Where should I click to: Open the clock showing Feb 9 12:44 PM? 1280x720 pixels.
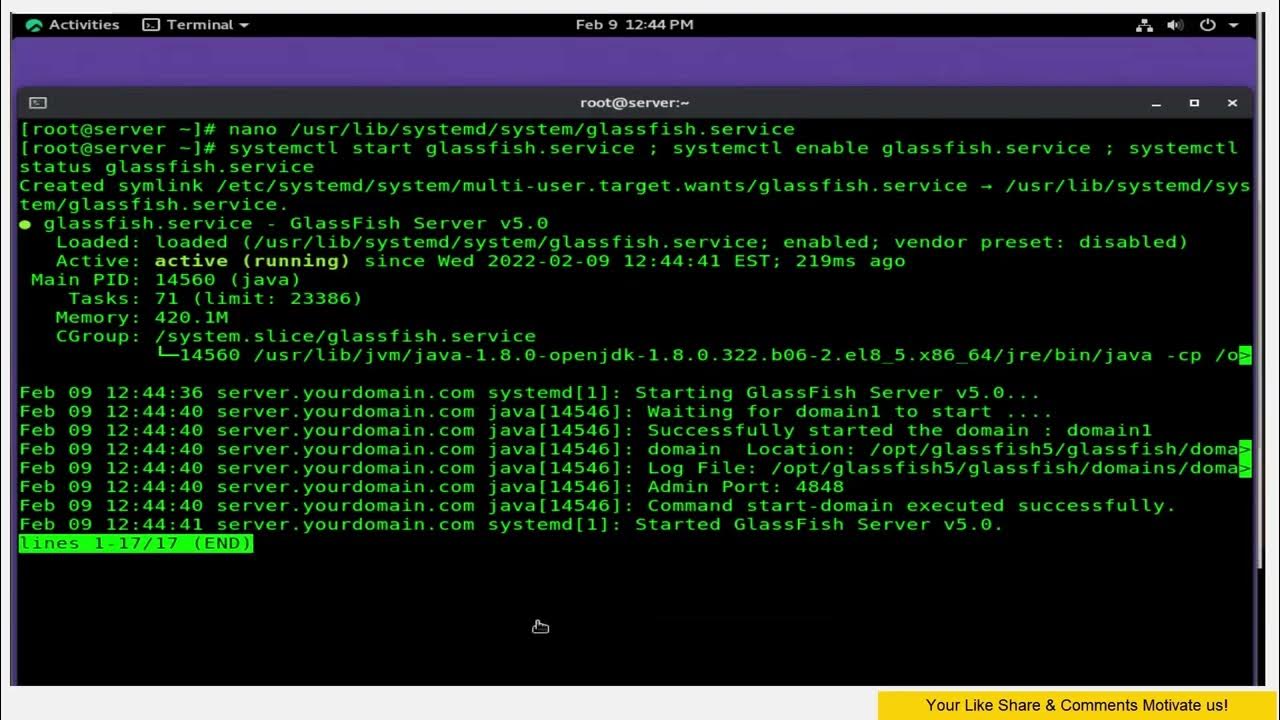[634, 25]
